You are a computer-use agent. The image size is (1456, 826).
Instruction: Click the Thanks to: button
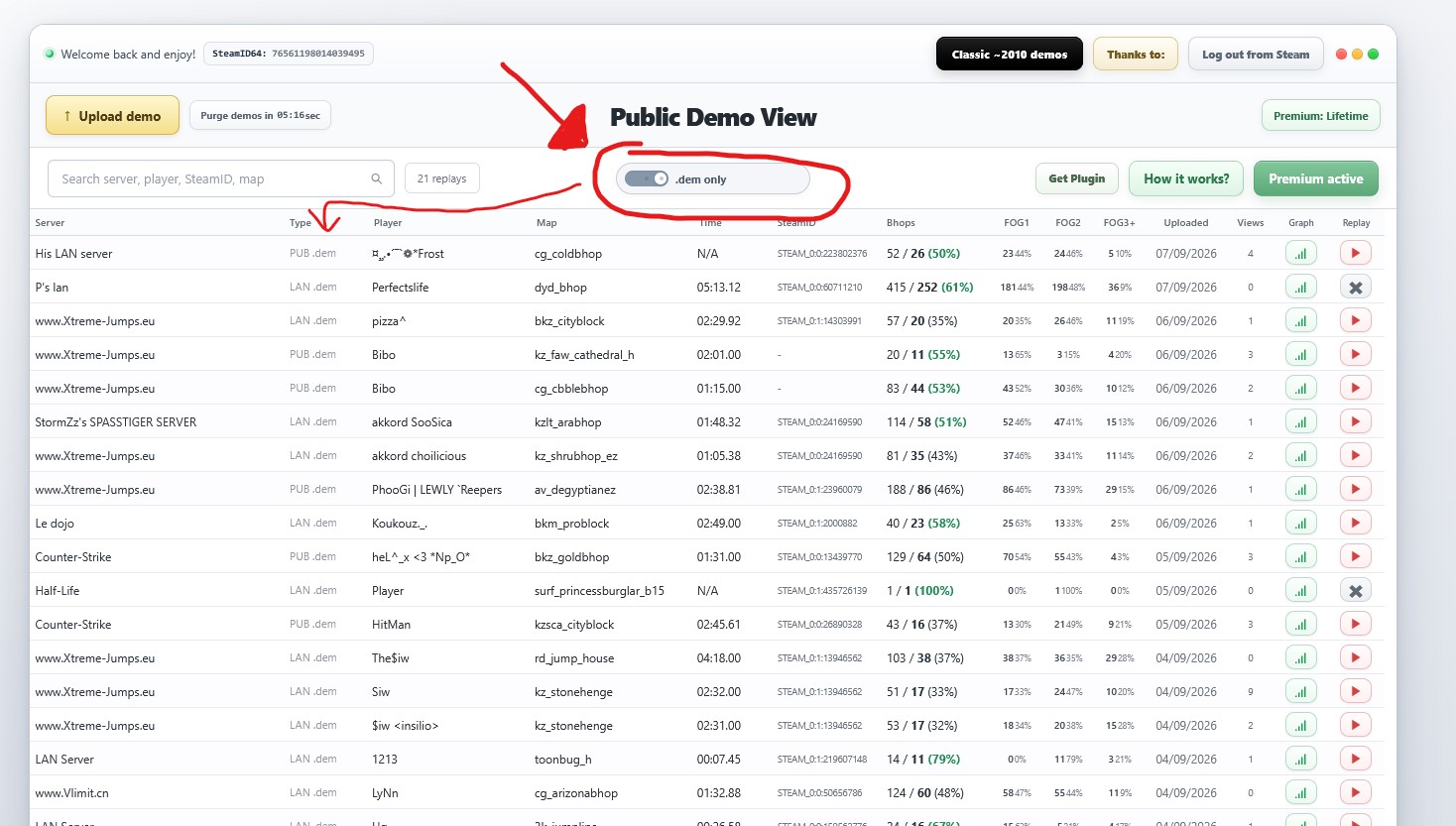point(1136,55)
